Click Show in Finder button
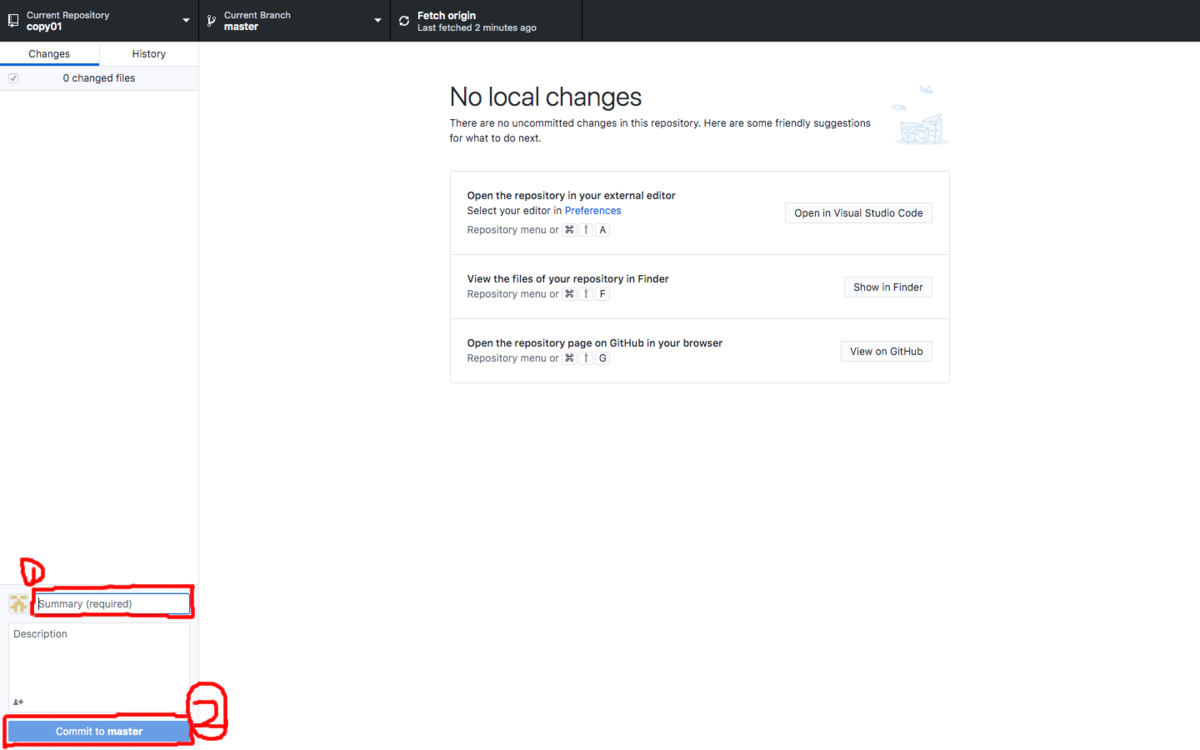 (x=888, y=287)
